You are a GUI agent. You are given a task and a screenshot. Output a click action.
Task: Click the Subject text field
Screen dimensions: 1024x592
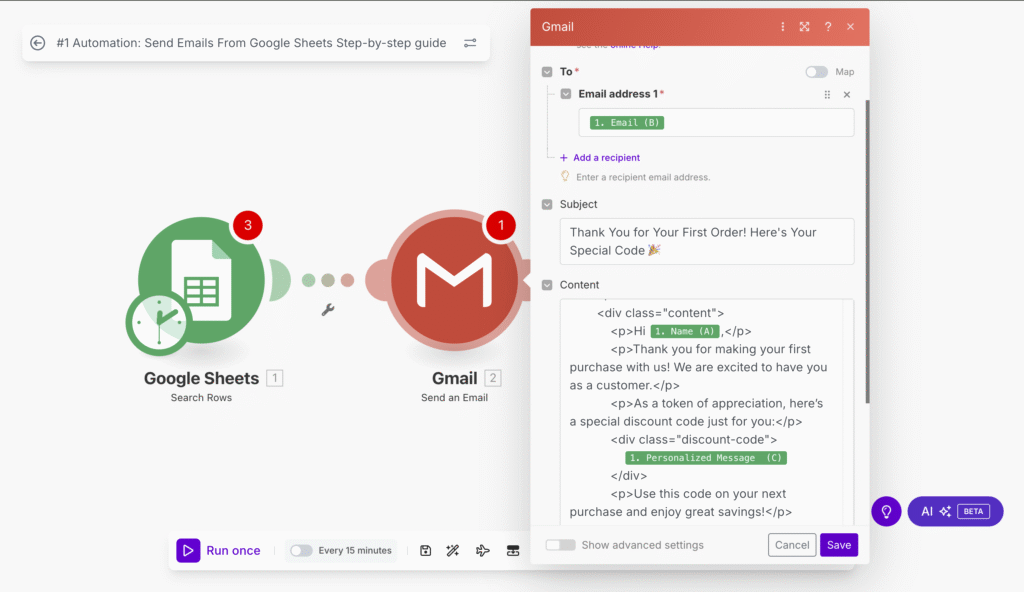pyautogui.click(x=707, y=242)
